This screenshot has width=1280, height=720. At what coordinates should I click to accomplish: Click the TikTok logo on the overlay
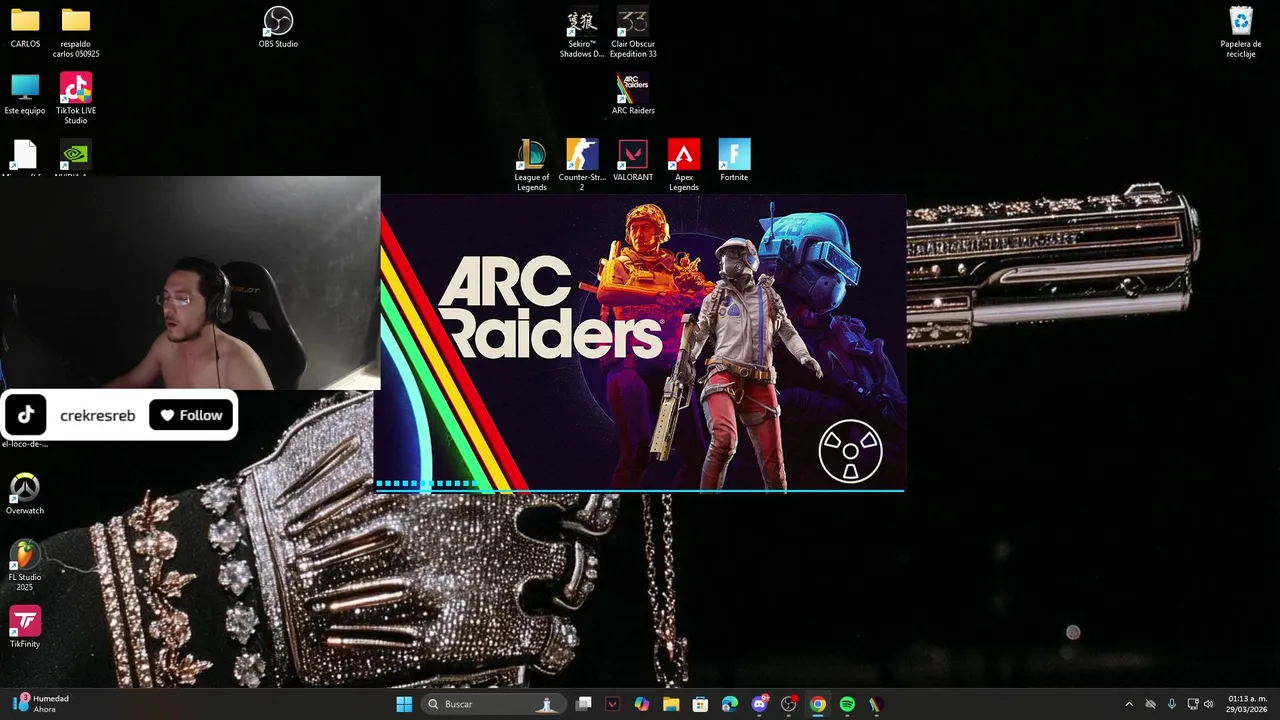pyautogui.click(x=26, y=415)
